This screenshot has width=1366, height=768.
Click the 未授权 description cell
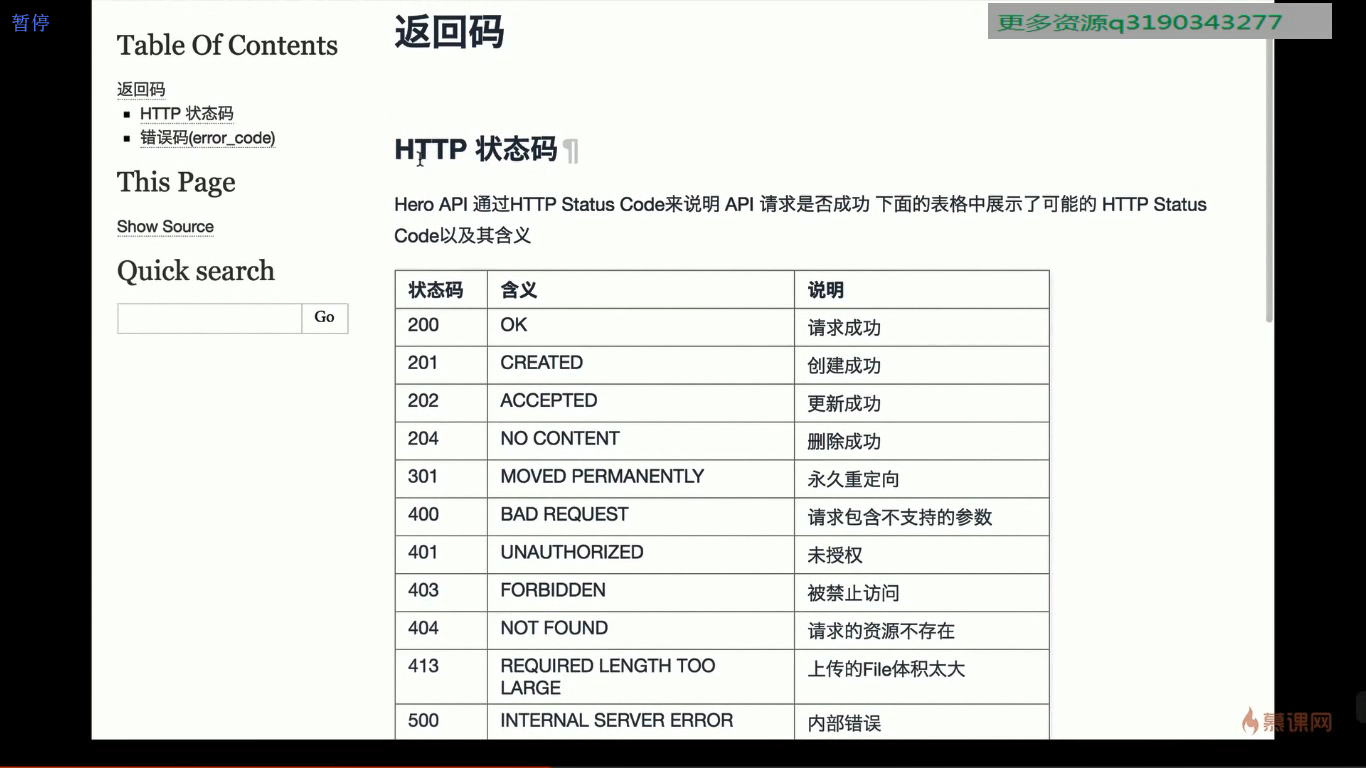click(x=922, y=555)
